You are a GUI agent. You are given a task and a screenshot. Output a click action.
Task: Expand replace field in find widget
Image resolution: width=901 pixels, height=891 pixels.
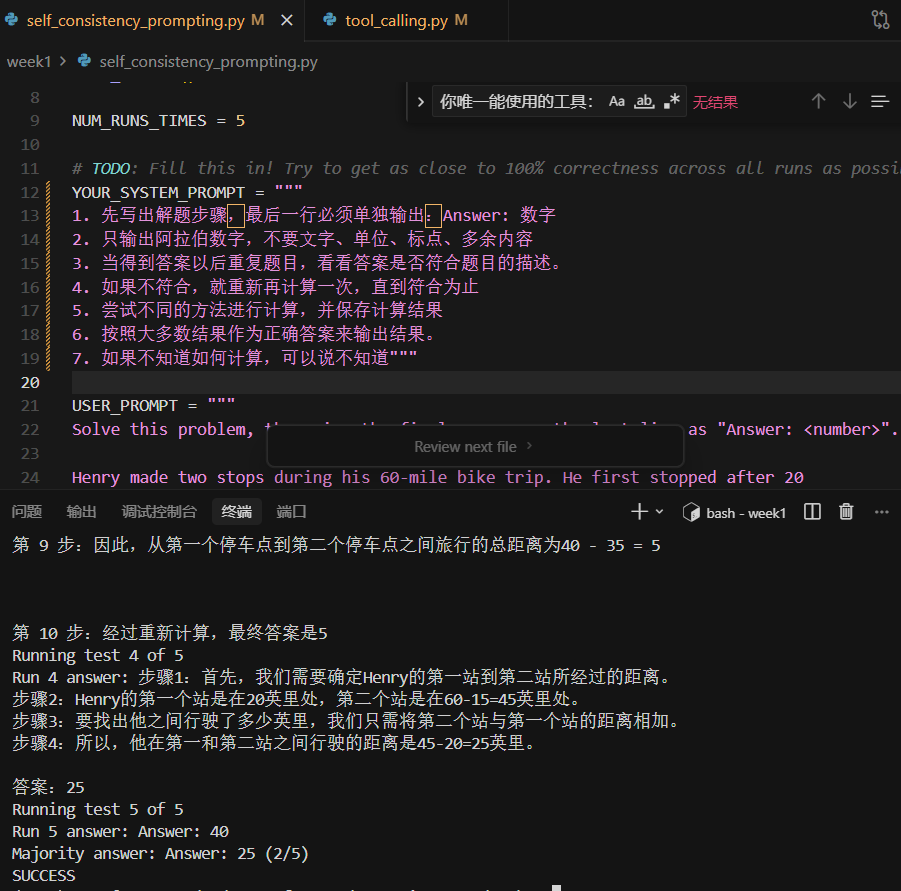click(421, 101)
